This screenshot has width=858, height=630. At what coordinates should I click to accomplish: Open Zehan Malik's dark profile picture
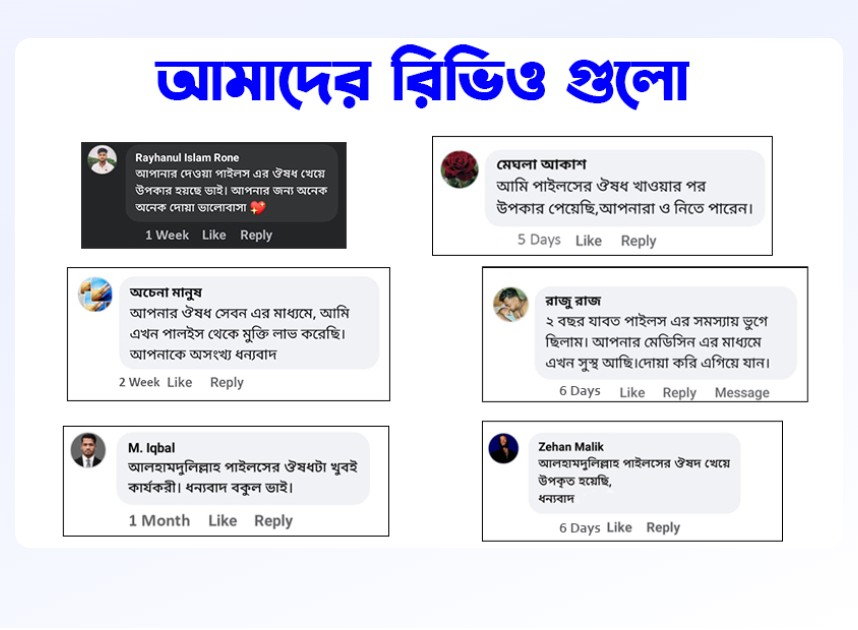point(503,448)
